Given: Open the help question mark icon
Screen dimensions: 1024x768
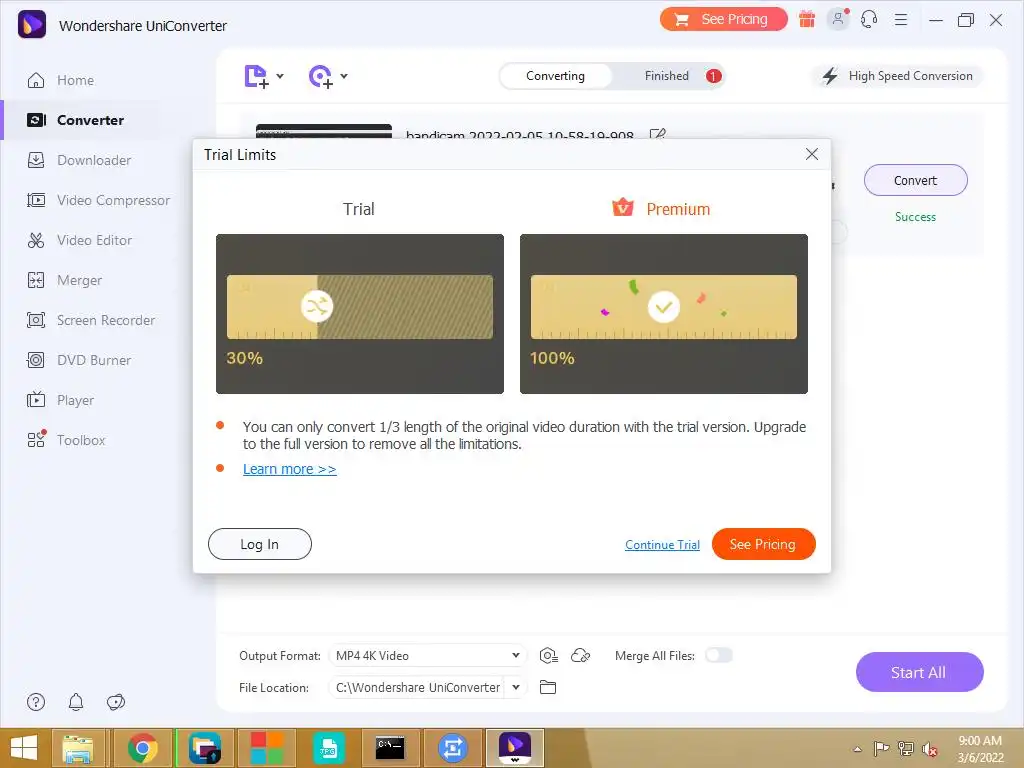Looking at the screenshot, I should [36, 702].
